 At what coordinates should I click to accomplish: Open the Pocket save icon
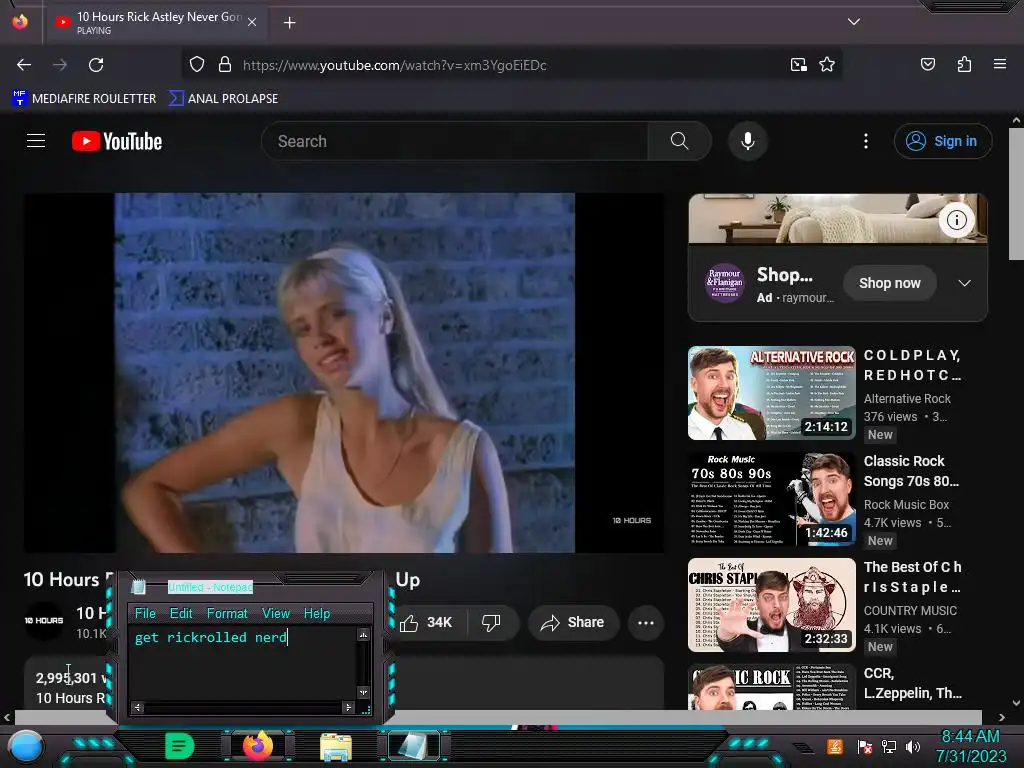tap(927, 64)
